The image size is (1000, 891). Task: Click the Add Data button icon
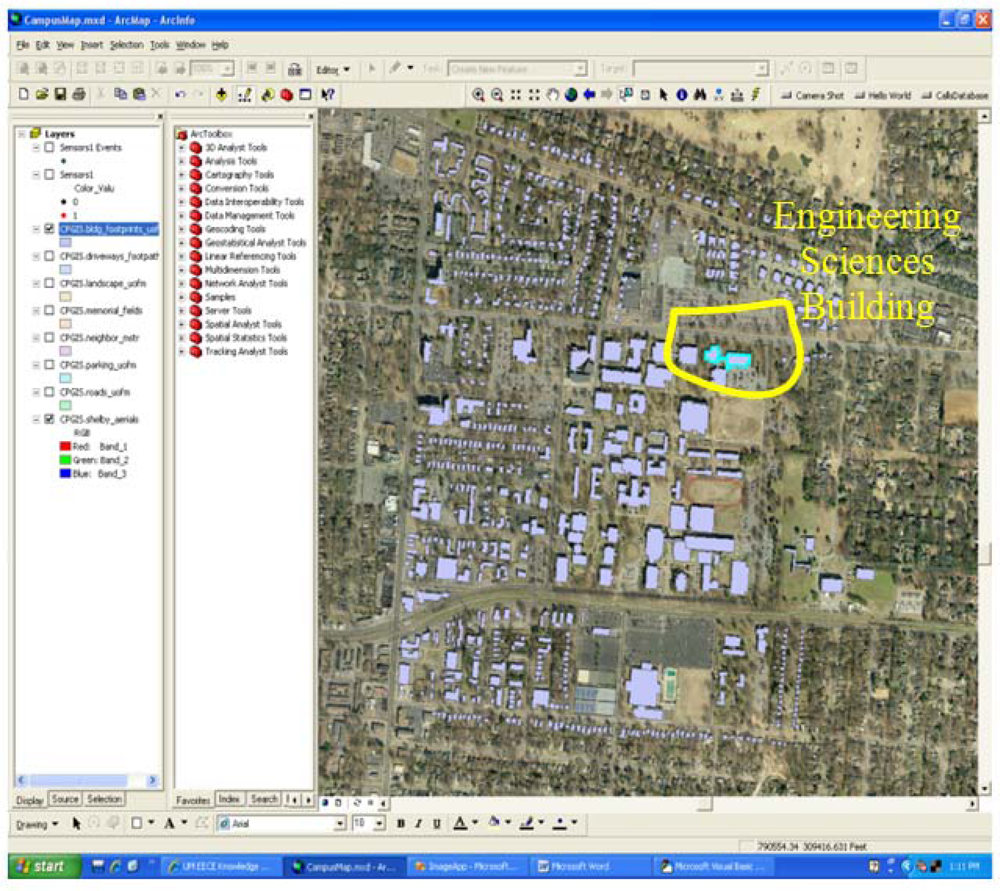(221, 95)
